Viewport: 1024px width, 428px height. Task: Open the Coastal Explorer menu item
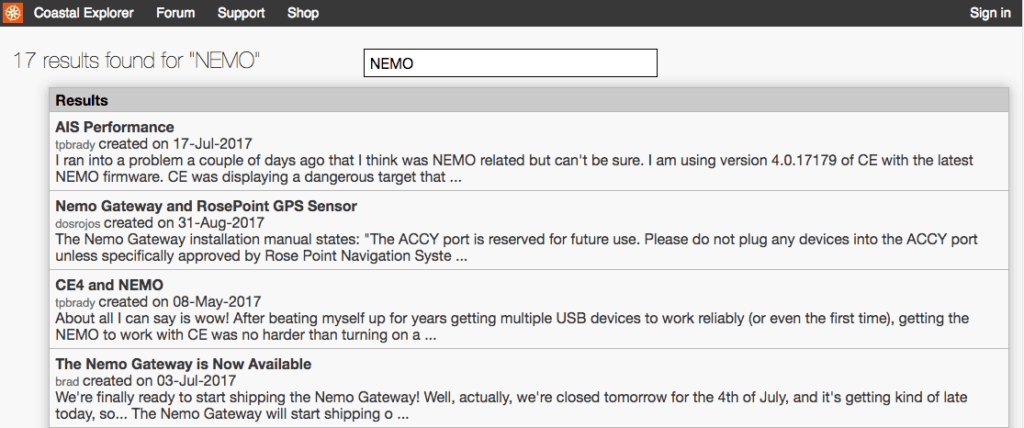coord(84,13)
